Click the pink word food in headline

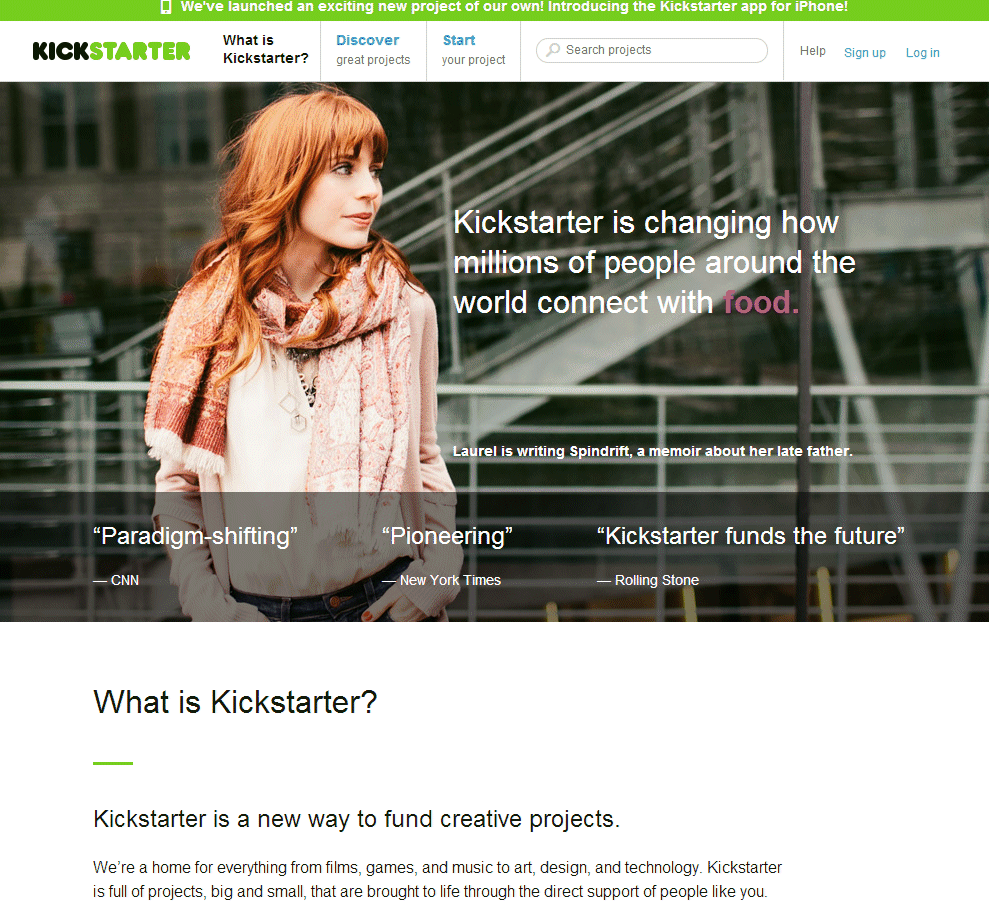[x=761, y=302]
